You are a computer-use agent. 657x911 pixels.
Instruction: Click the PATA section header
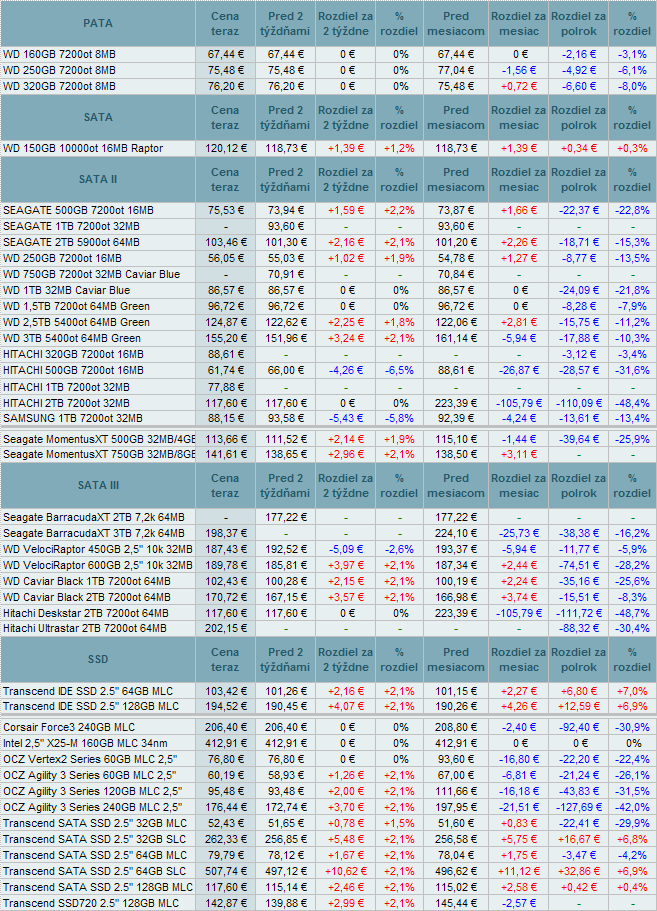pyautogui.click(x=98, y=23)
